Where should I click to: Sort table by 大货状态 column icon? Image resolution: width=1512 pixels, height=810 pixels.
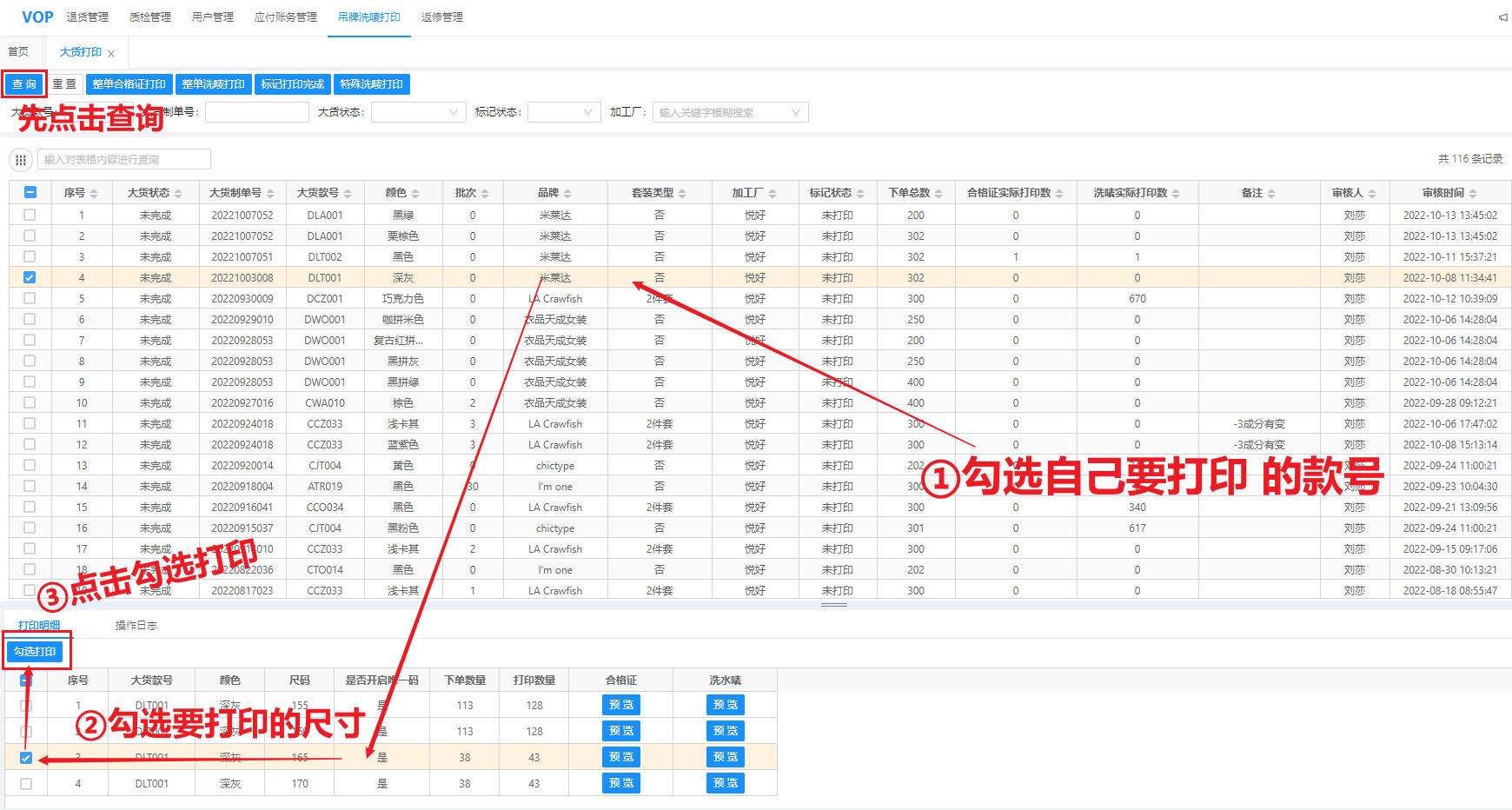[x=178, y=193]
